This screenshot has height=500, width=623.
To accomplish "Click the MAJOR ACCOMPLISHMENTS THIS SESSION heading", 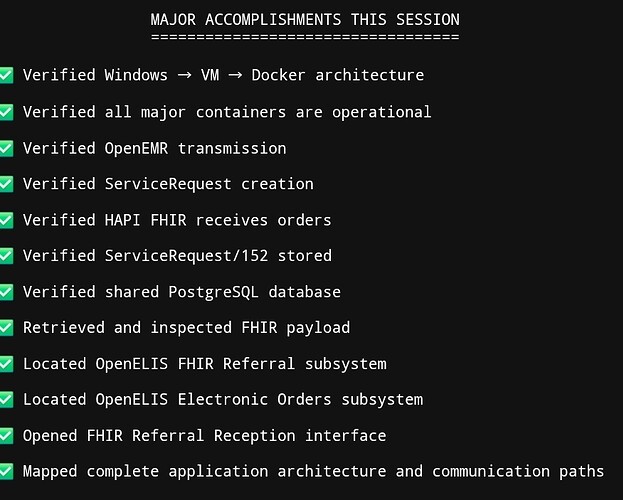I will click(305, 19).
